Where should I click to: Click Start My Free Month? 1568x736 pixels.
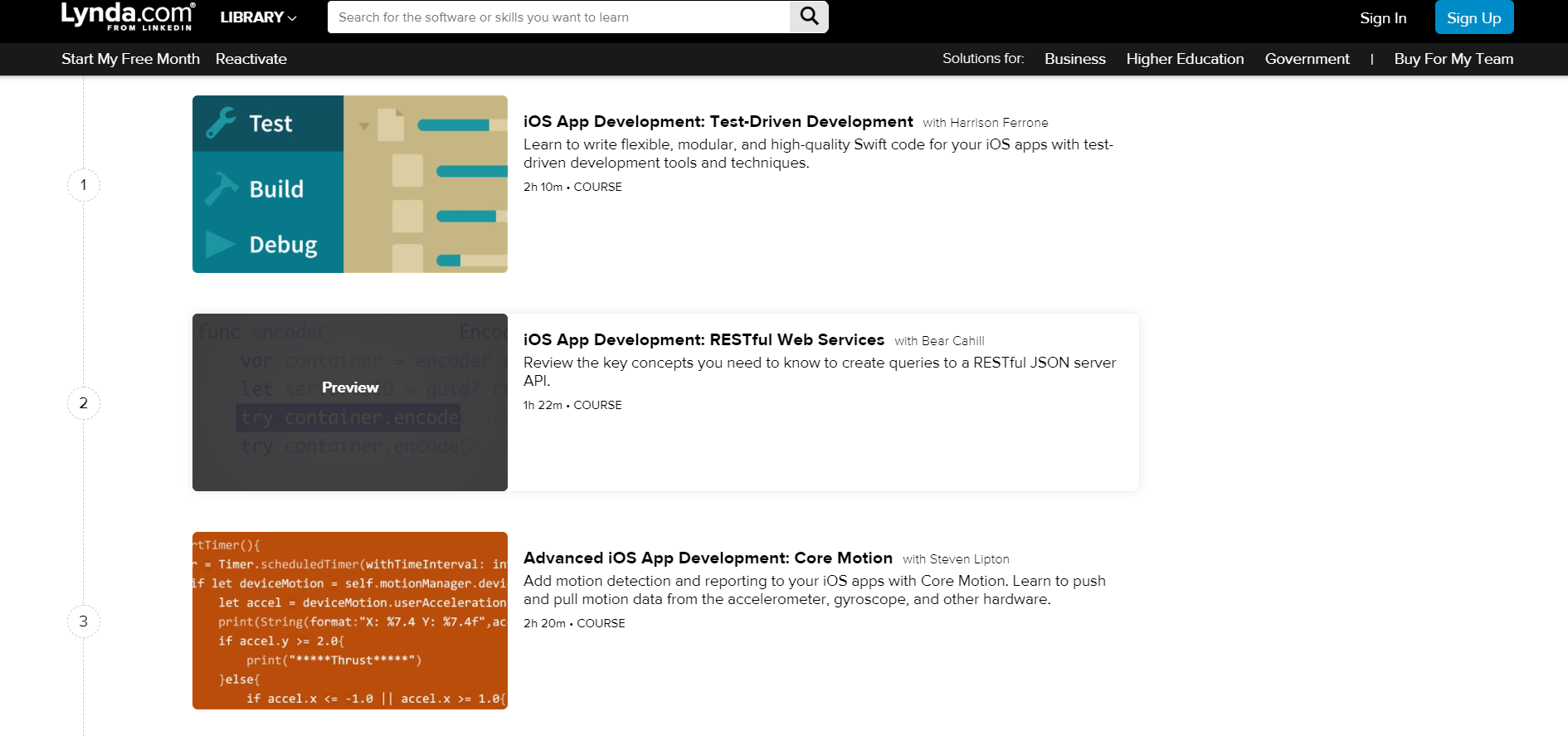tap(130, 59)
